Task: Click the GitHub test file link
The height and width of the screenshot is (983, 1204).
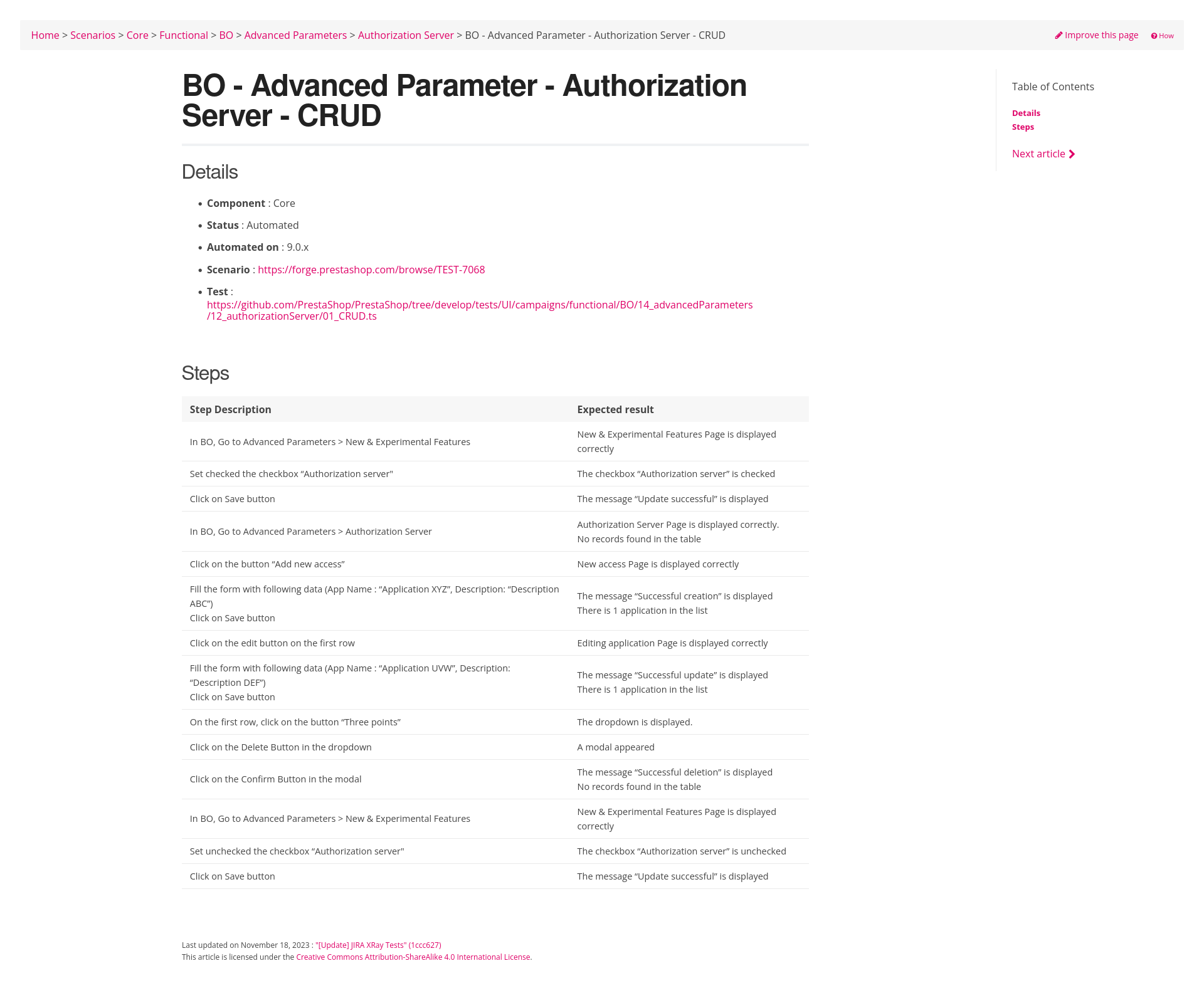Action: [x=480, y=310]
